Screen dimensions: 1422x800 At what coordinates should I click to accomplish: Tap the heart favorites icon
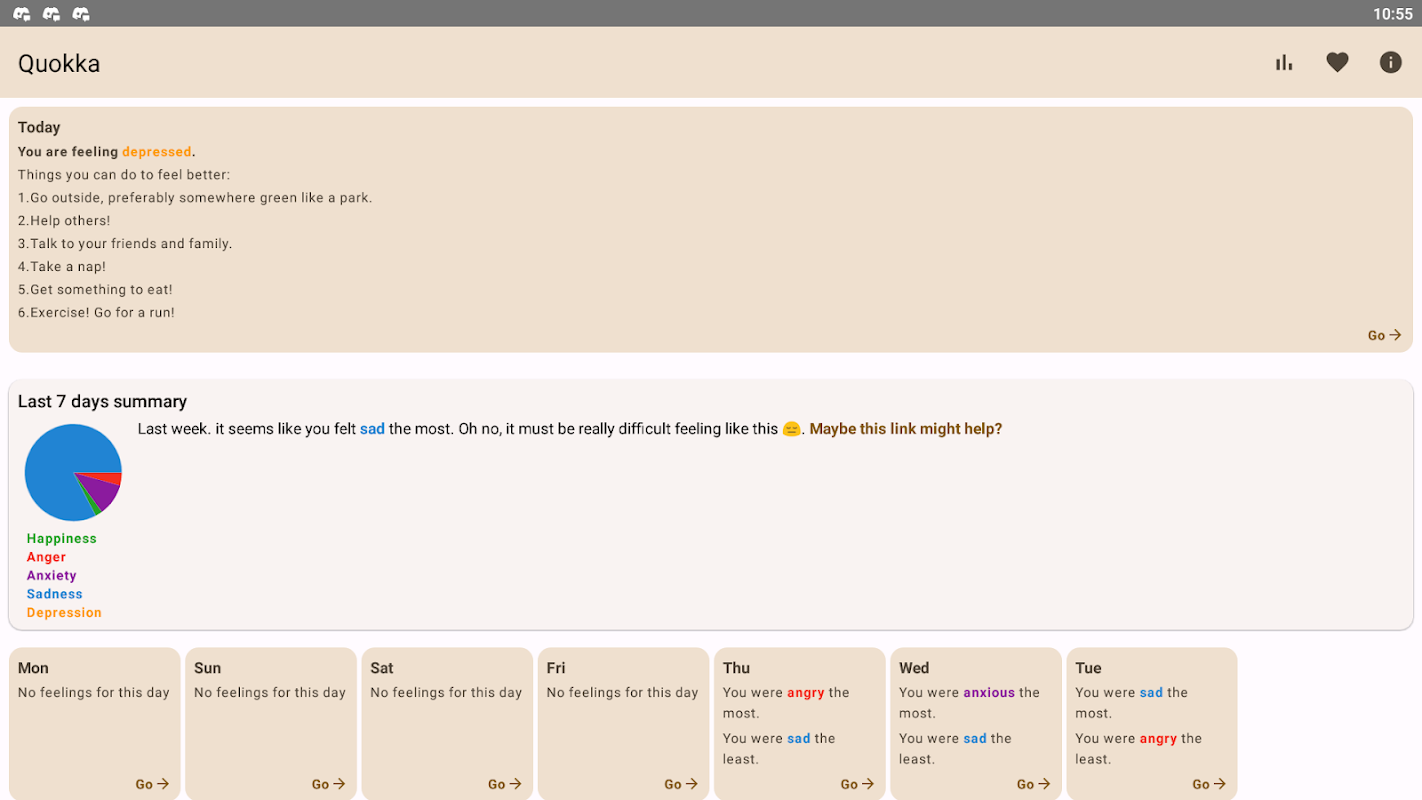tap(1337, 63)
